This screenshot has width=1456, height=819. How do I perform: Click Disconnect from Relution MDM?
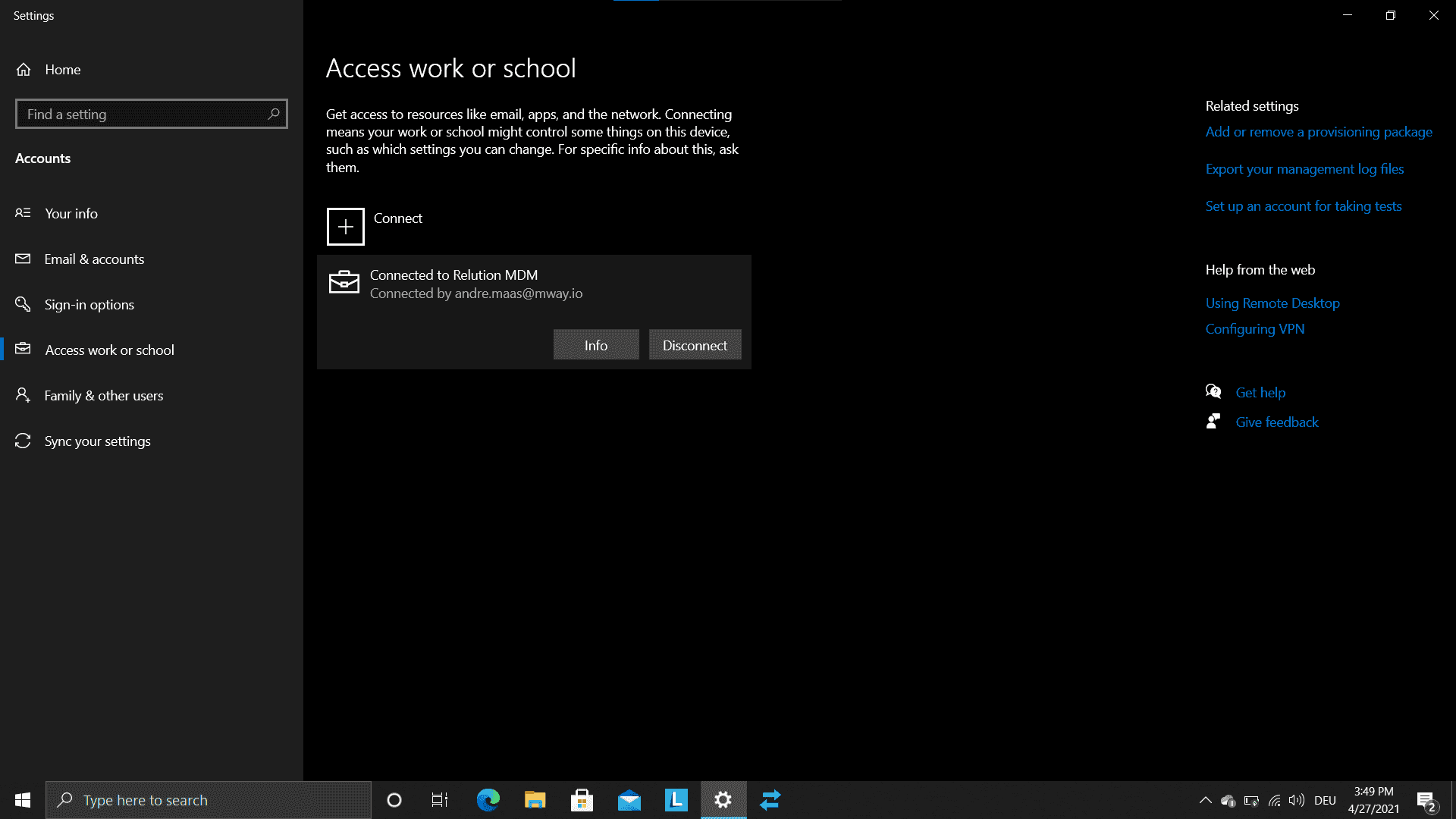tap(694, 344)
